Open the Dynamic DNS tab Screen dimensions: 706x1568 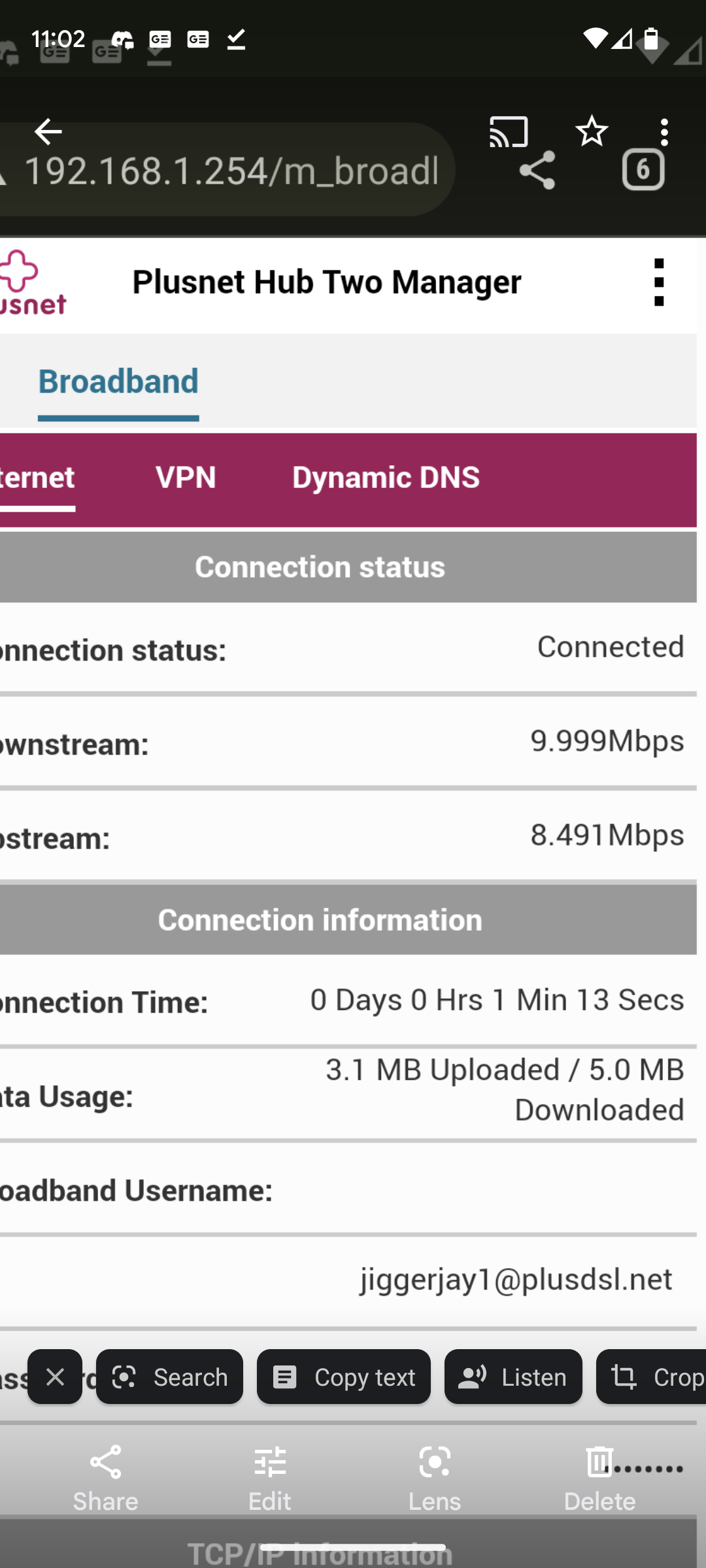click(386, 478)
